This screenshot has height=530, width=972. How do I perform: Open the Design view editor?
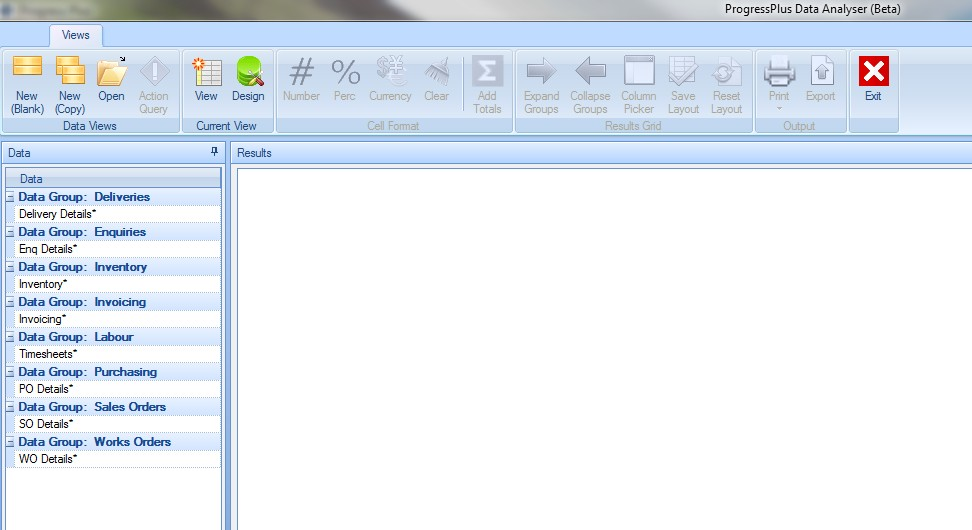[x=248, y=82]
